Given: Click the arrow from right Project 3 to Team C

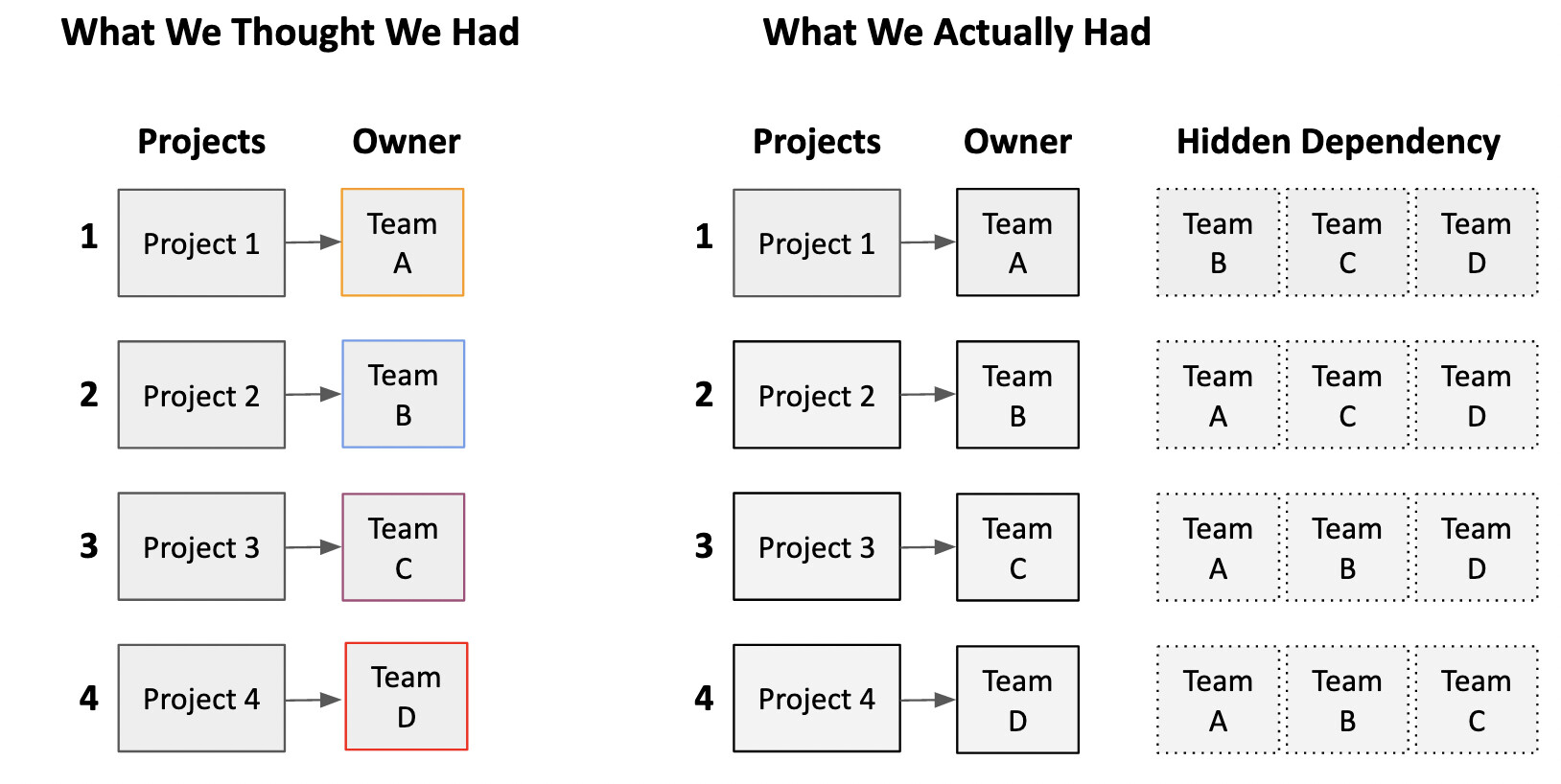Looking at the screenshot, I should [928, 547].
